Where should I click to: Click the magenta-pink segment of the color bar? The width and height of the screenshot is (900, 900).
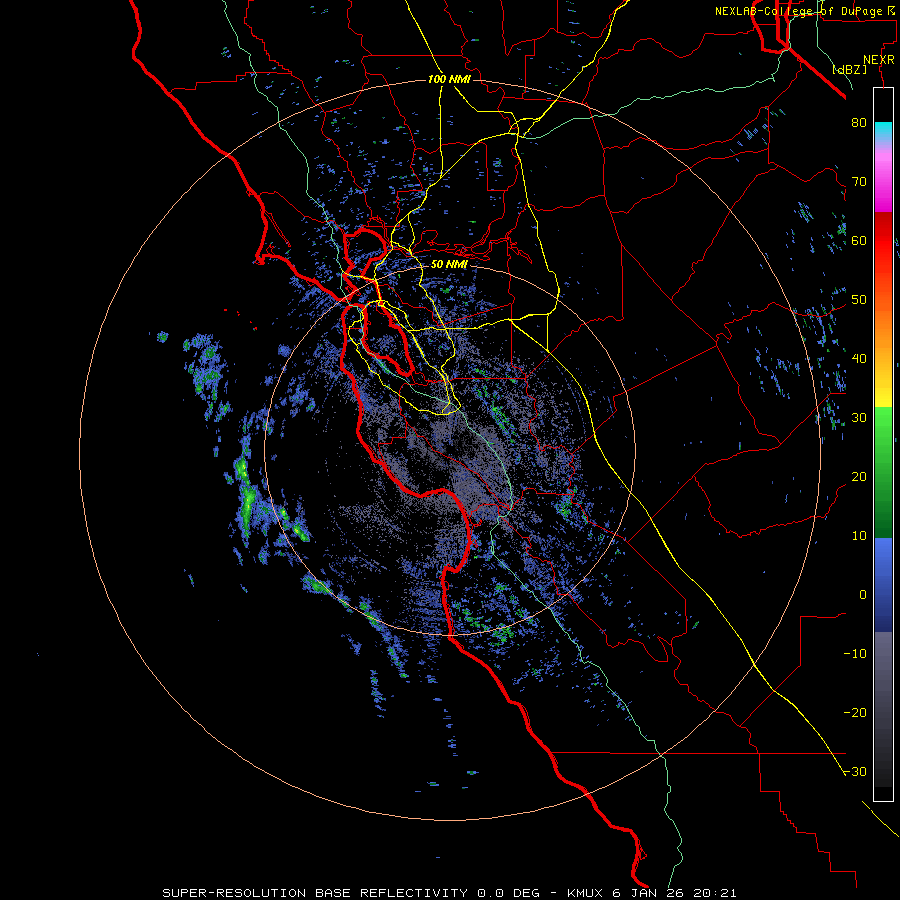[883, 175]
